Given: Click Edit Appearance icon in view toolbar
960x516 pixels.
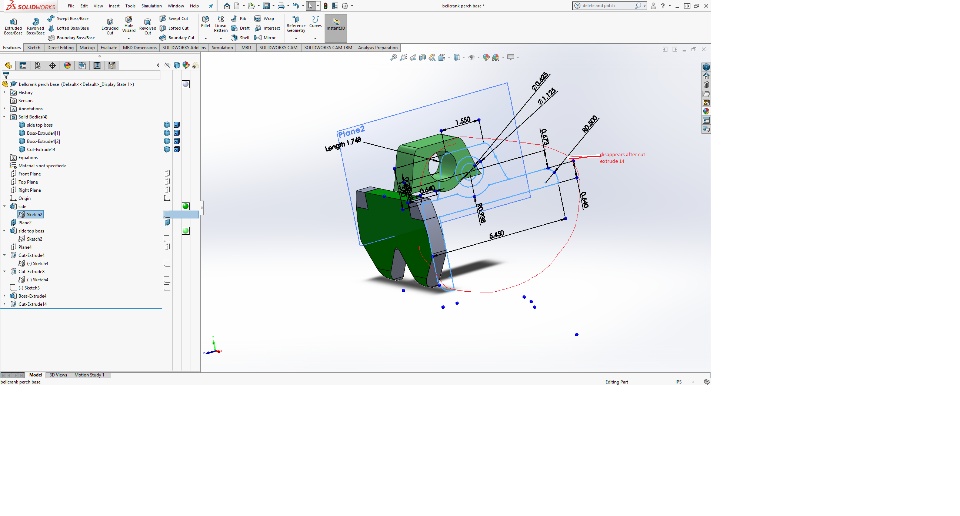Looking at the screenshot, I should point(486,58).
